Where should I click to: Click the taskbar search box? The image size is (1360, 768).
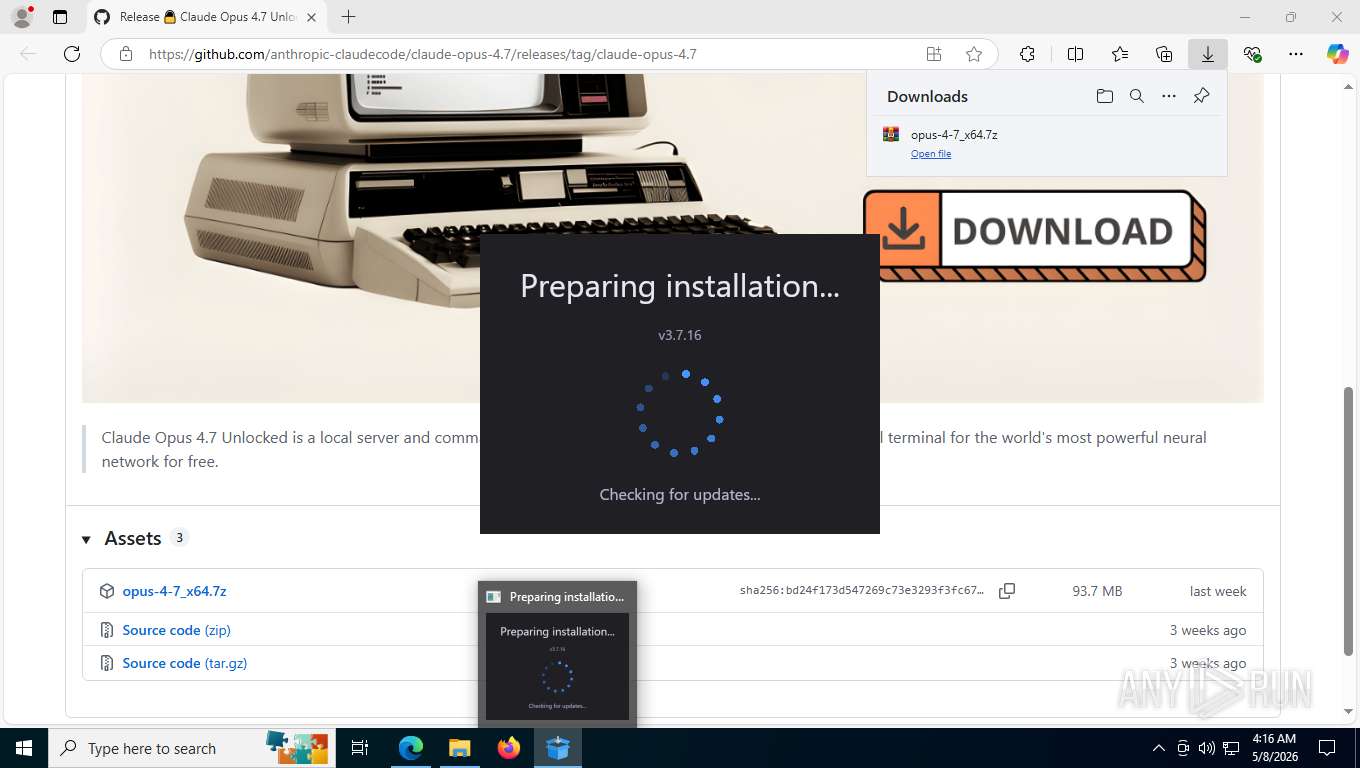click(192, 748)
